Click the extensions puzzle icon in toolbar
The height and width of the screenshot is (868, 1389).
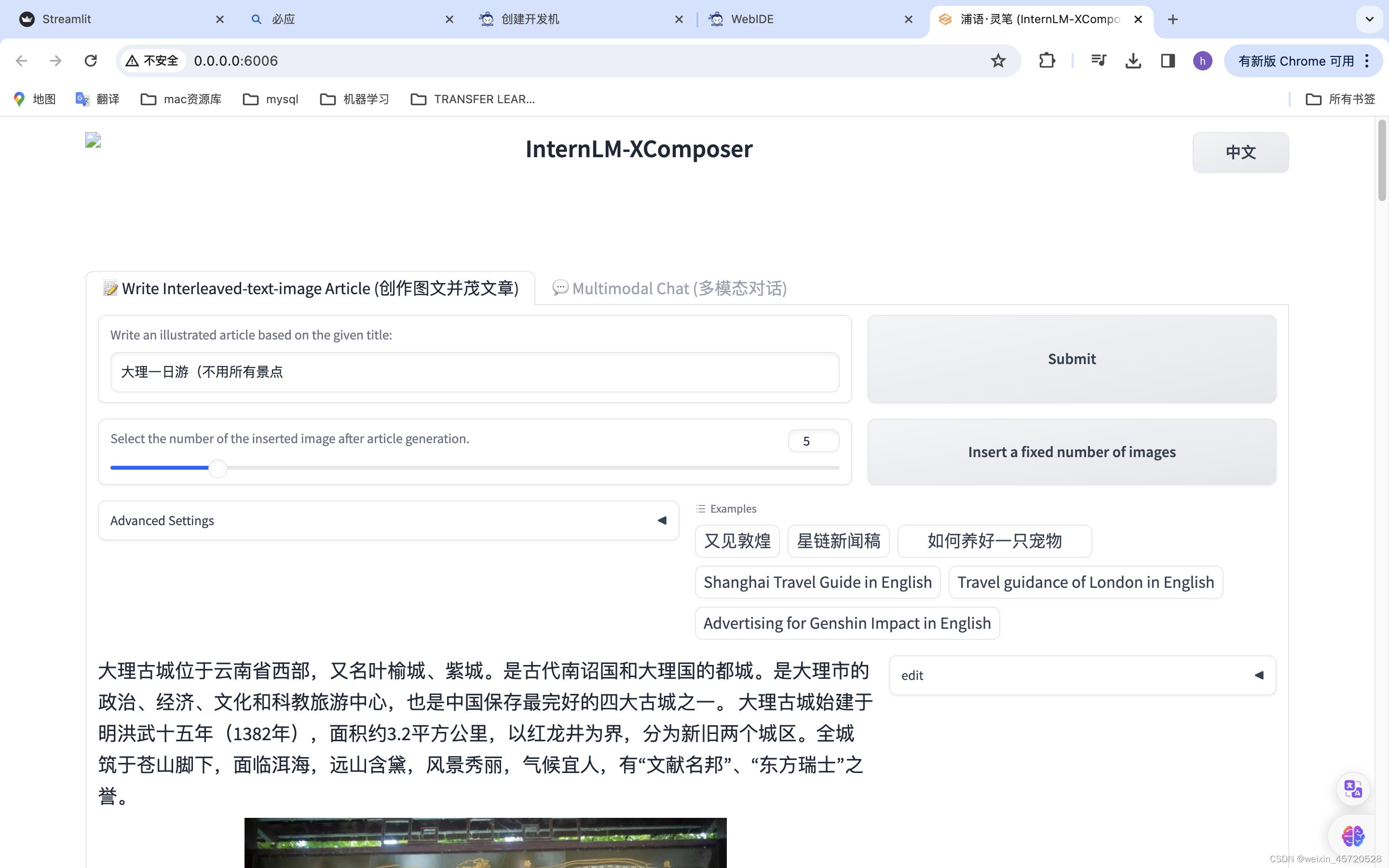1046,60
